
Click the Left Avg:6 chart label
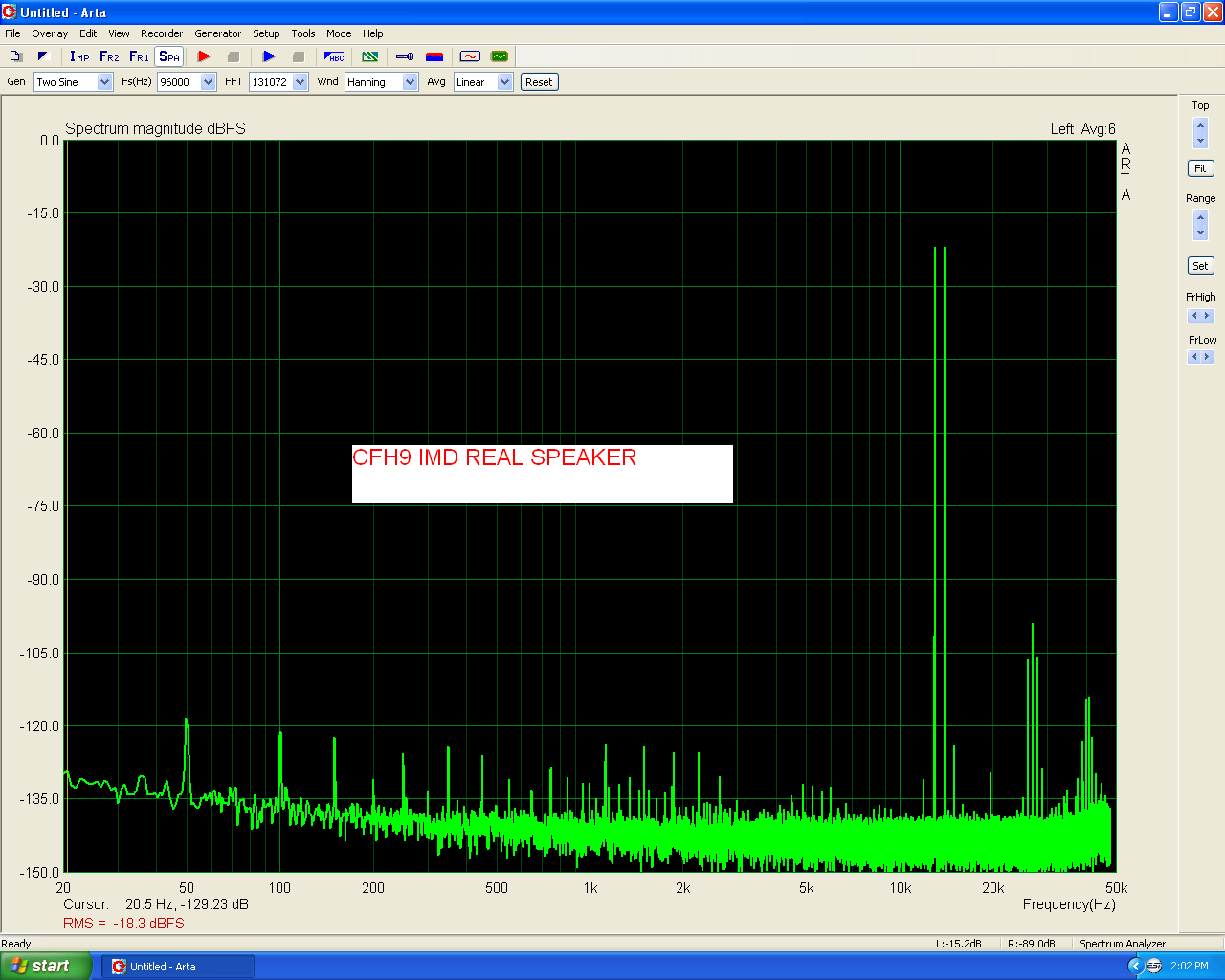(1082, 129)
